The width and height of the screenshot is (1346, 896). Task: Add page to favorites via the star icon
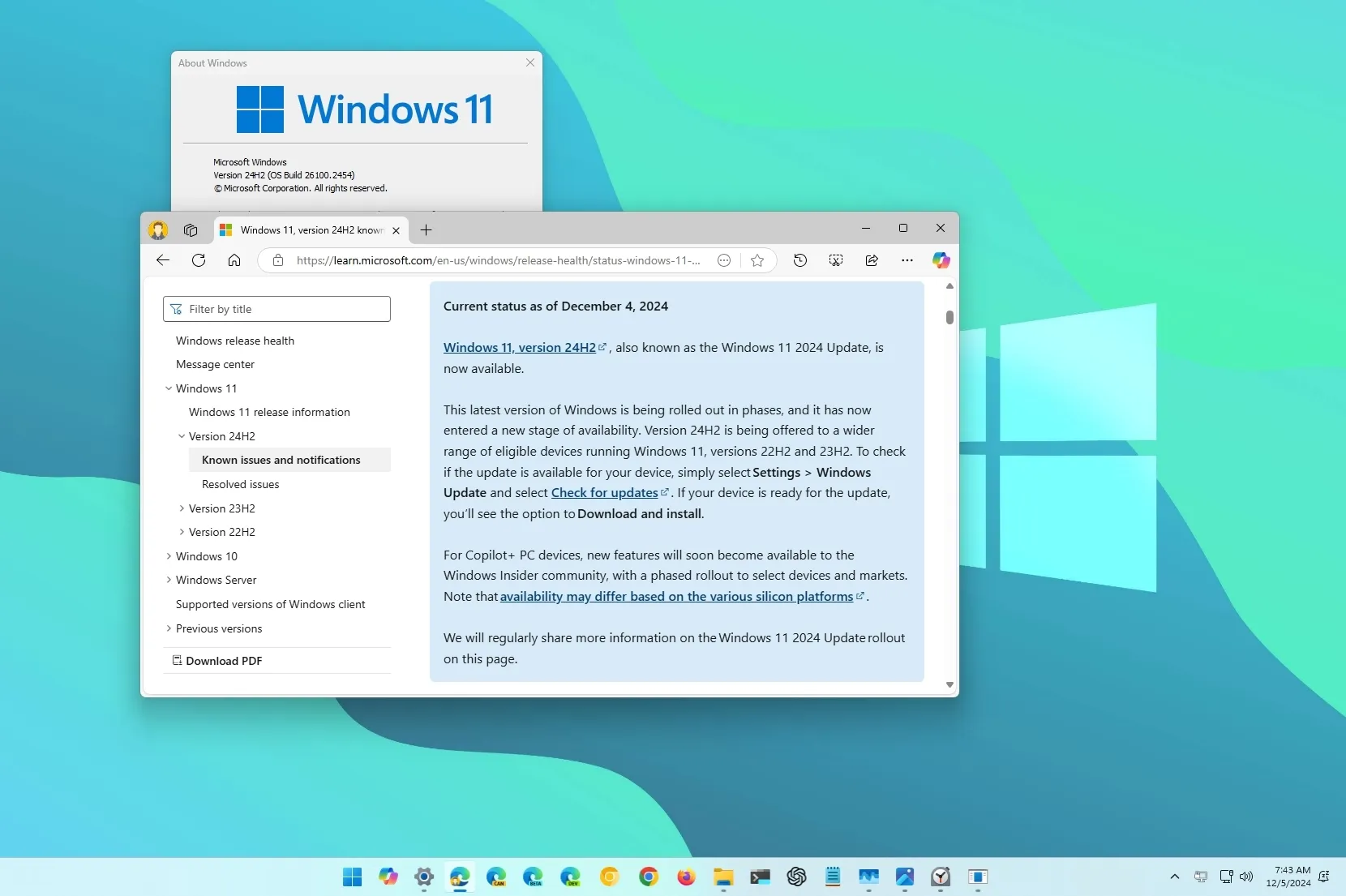tap(757, 260)
